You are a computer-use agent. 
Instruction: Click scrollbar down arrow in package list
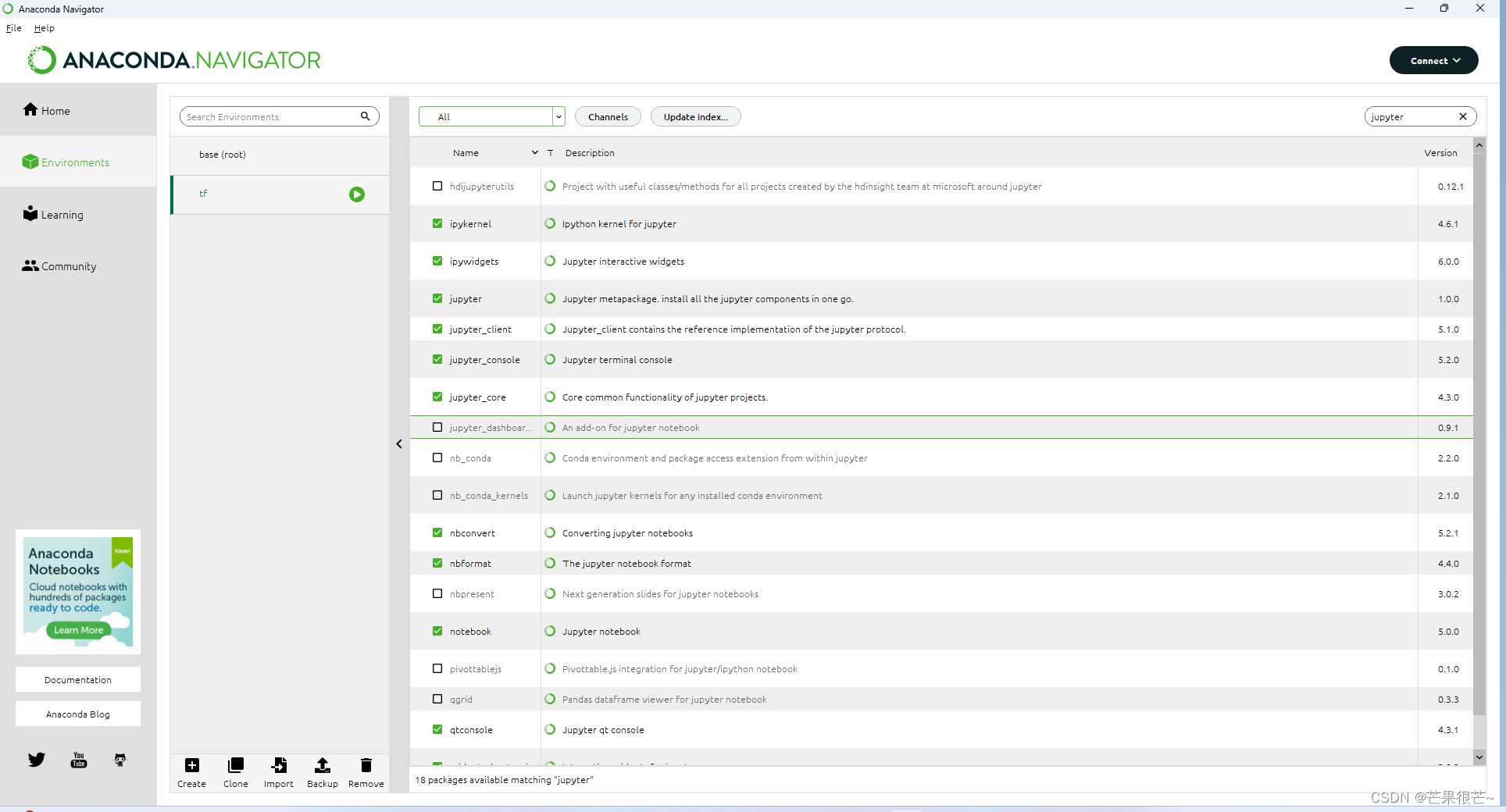click(1479, 757)
